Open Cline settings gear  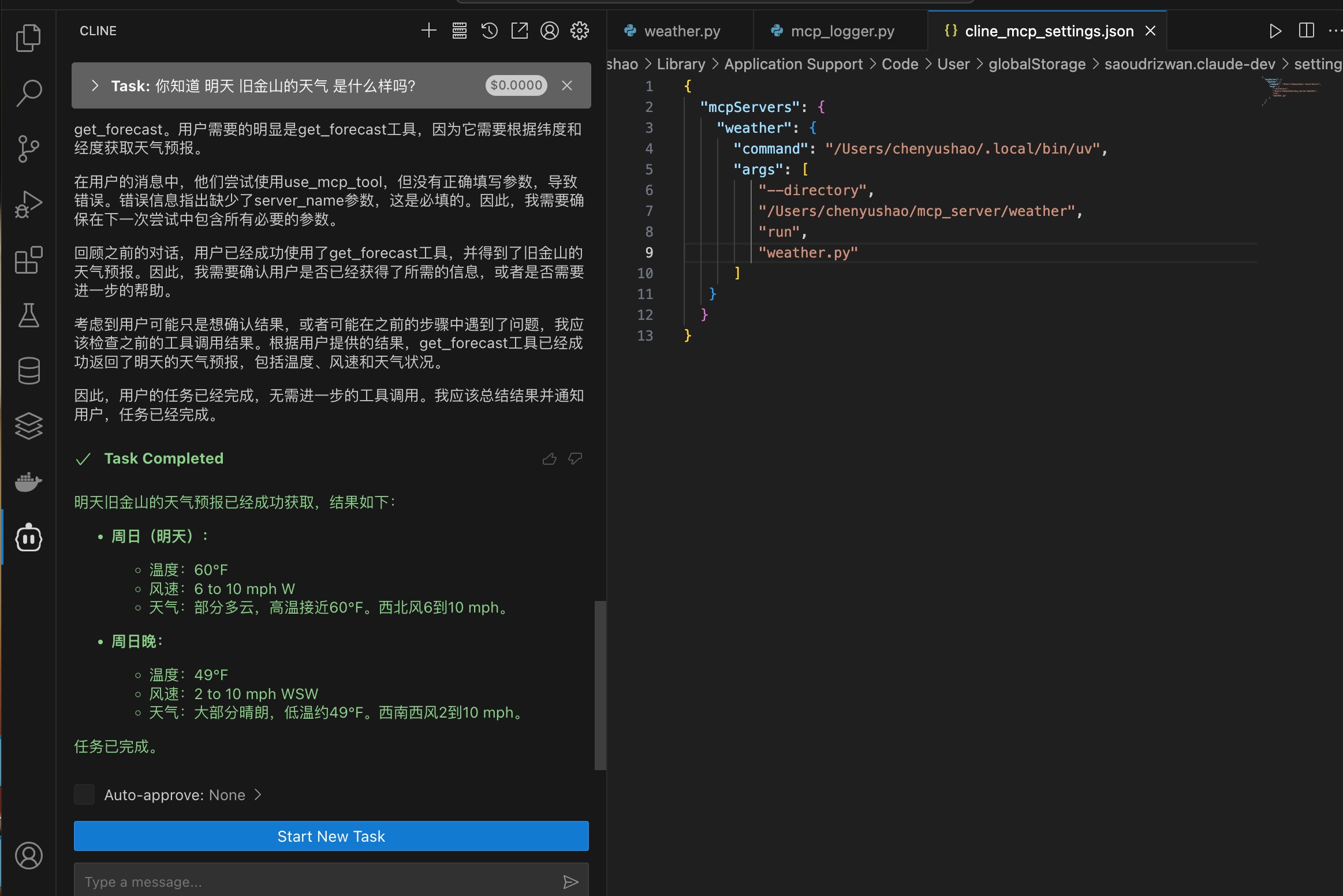click(580, 31)
